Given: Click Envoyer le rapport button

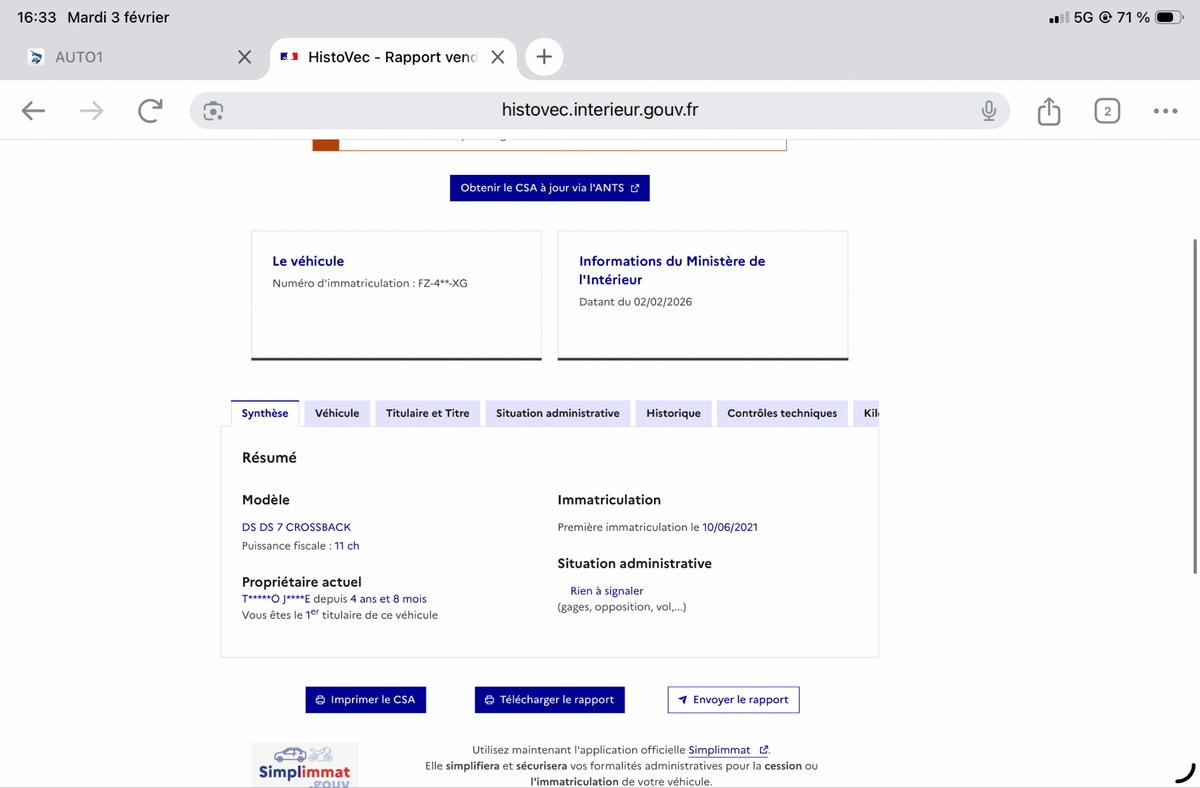Looking at the screenshot, I should [x=733, y=700].
